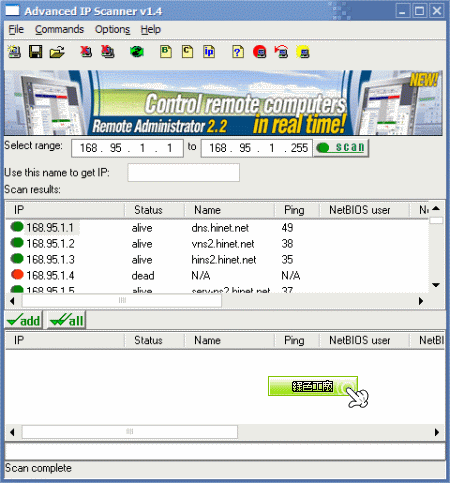
Task: Start scanning with the scan button
Action: (x=341, y=148)
